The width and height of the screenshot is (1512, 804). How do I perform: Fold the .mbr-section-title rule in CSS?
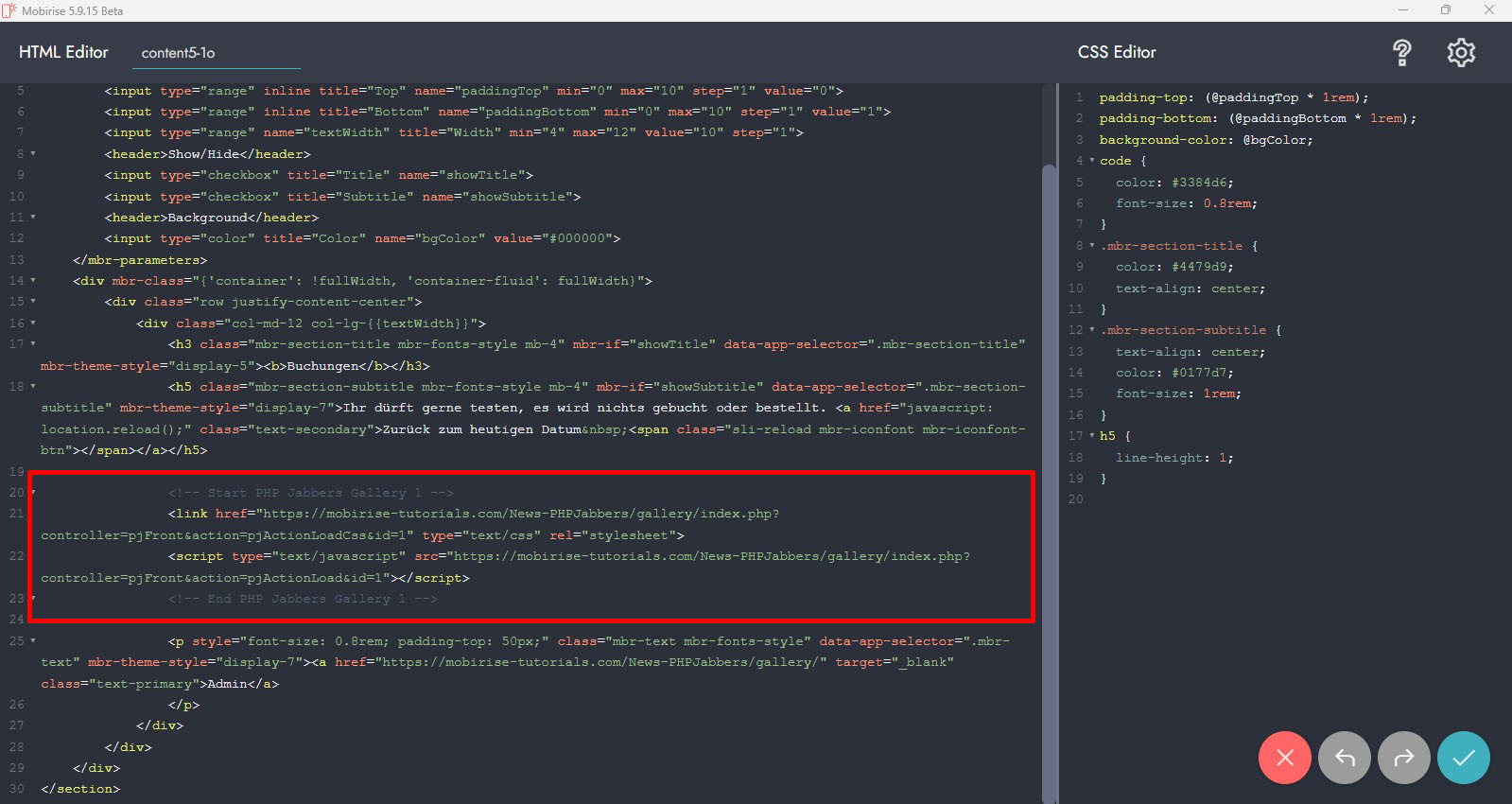tap(1092, 246)
